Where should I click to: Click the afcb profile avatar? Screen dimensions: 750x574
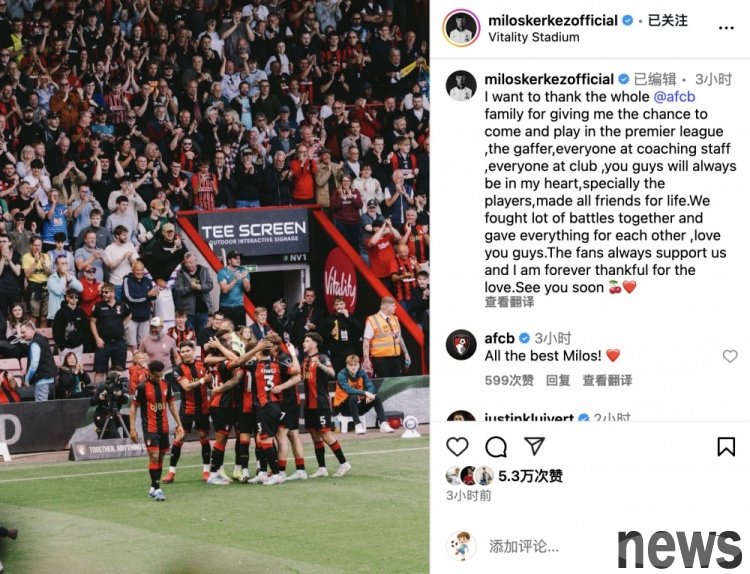461,344
